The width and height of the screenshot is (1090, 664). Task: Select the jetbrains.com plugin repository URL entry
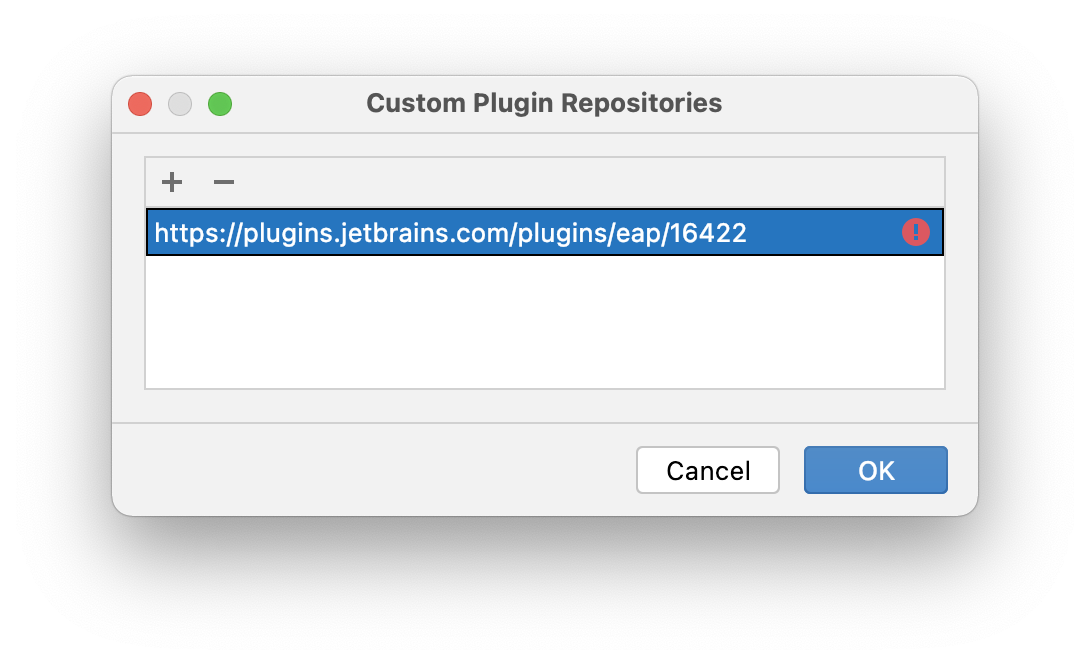click(x=449, y=232)
